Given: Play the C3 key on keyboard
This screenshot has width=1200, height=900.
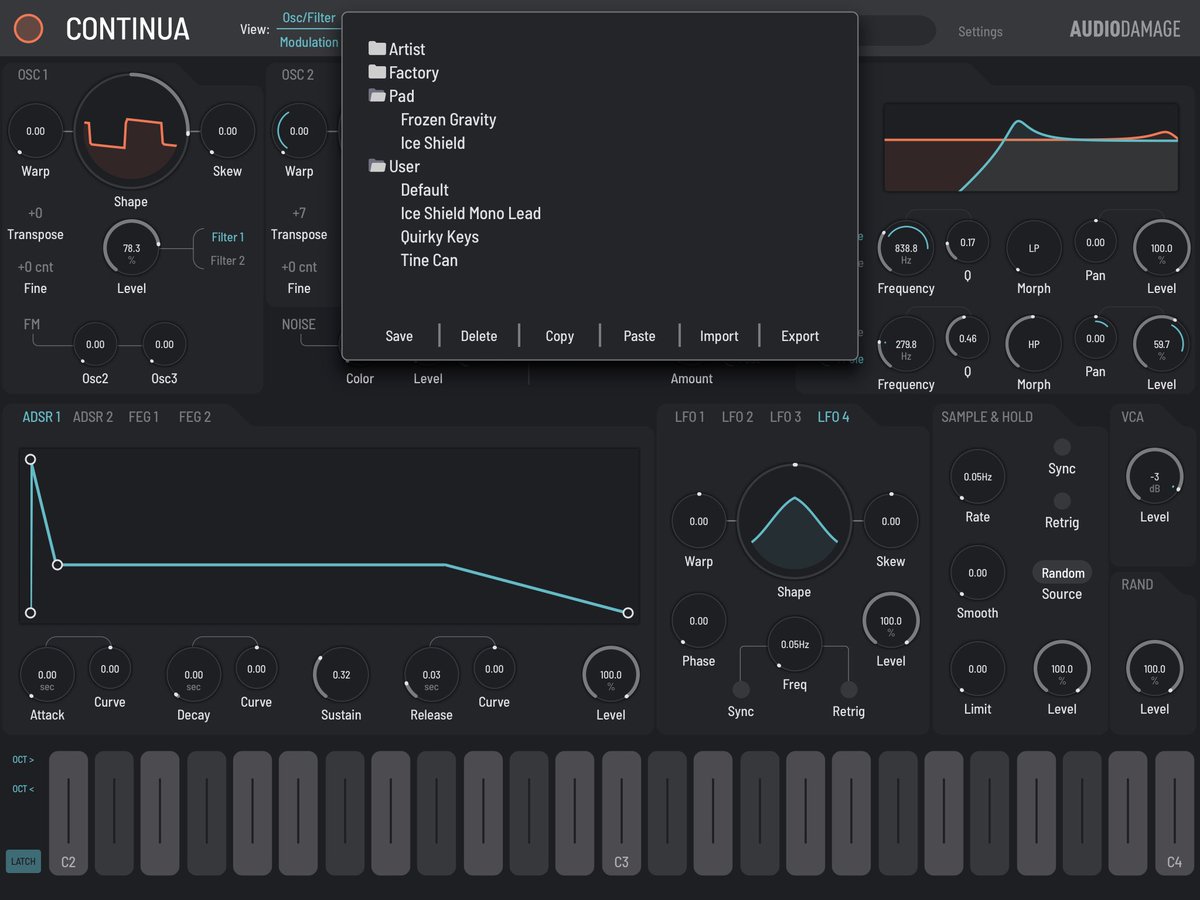Looking at the screenshot, I should point(621,813).
